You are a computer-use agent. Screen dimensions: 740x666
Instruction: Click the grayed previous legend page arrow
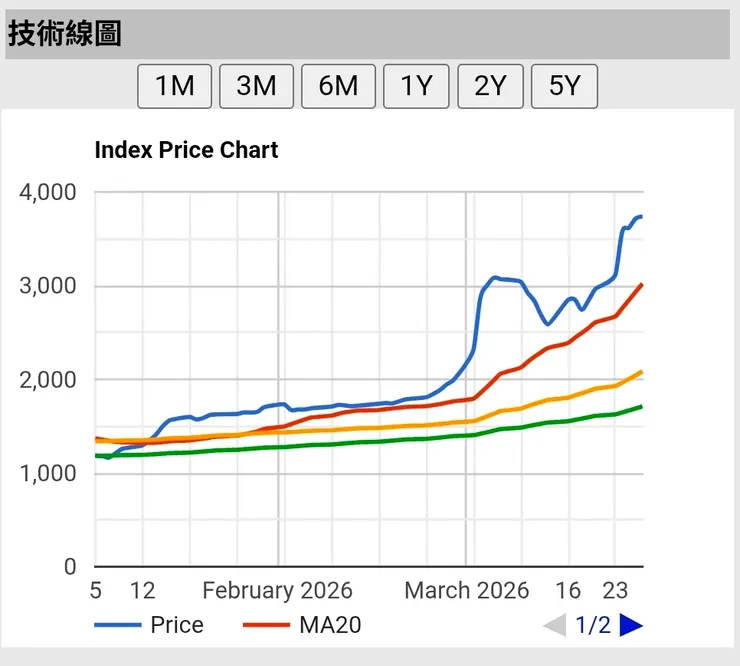click(553, 625)
